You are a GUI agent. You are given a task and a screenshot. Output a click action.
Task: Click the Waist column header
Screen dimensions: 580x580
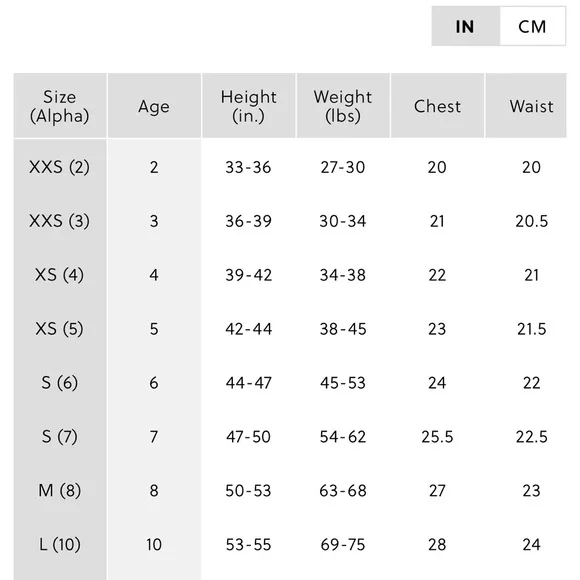(531, 106)
